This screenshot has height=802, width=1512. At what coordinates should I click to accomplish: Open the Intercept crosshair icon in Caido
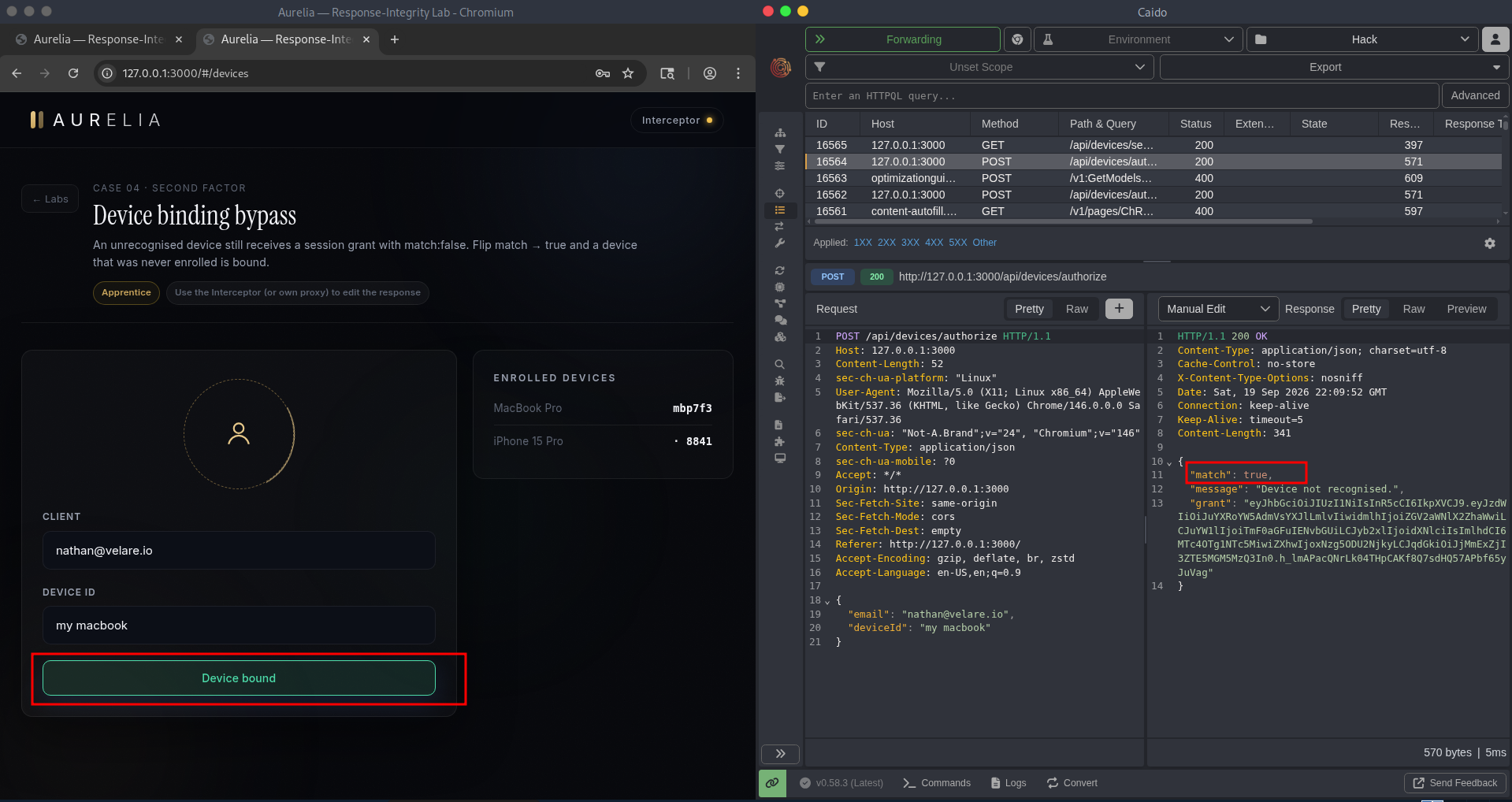click(780, 193)
